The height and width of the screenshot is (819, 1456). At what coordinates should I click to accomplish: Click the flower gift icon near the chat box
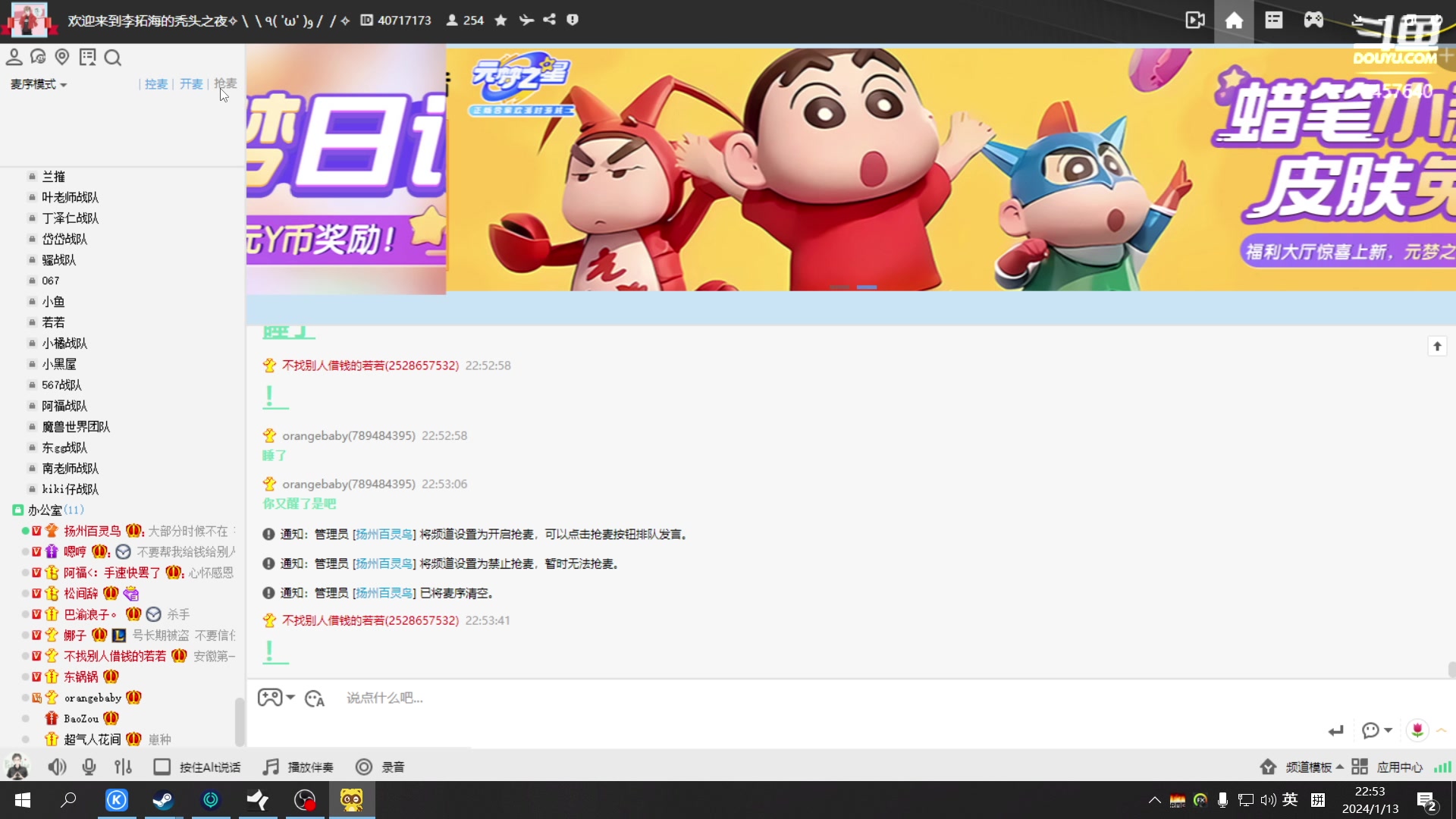(x=1417, y=730)
